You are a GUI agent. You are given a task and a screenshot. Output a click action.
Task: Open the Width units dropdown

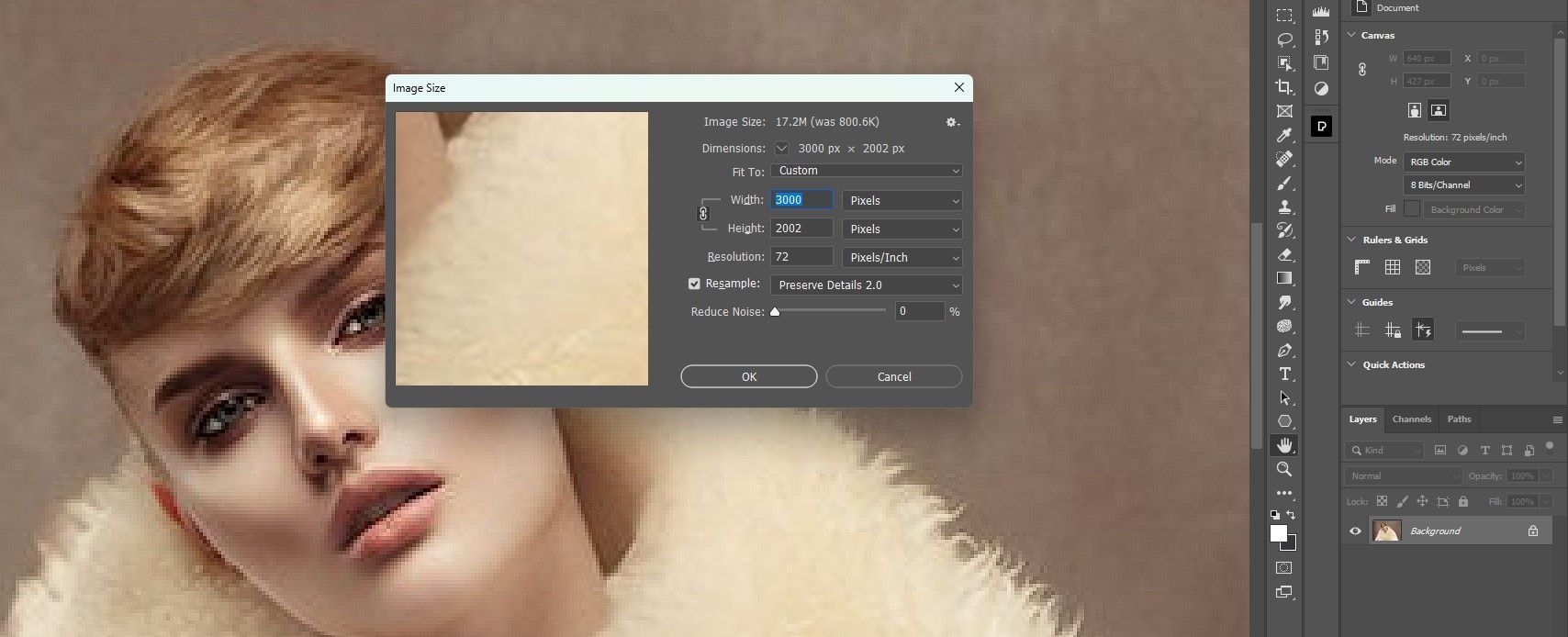point(902,200)
